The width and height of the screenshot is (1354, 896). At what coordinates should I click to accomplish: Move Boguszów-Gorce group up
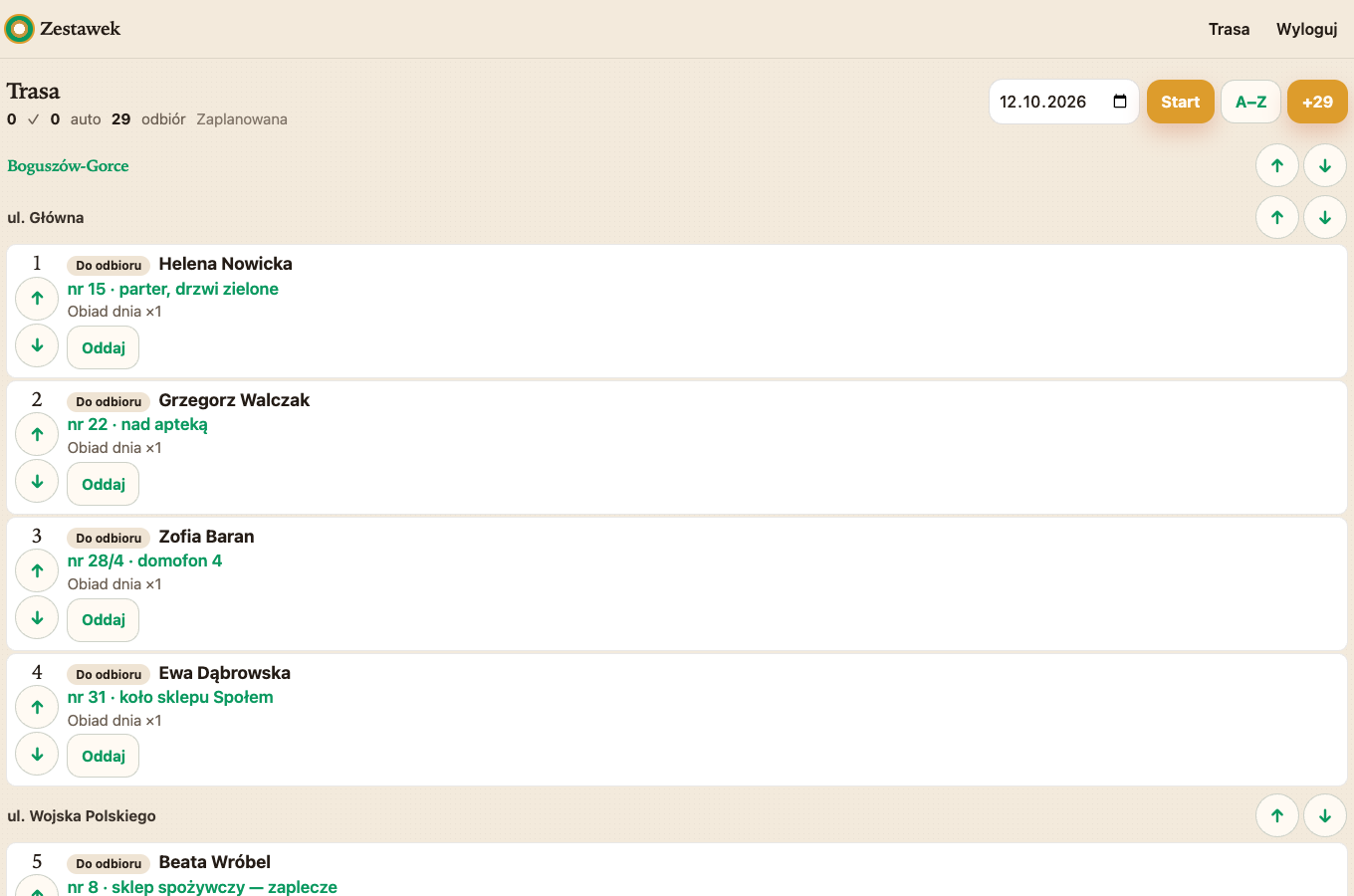point(1277,165)
